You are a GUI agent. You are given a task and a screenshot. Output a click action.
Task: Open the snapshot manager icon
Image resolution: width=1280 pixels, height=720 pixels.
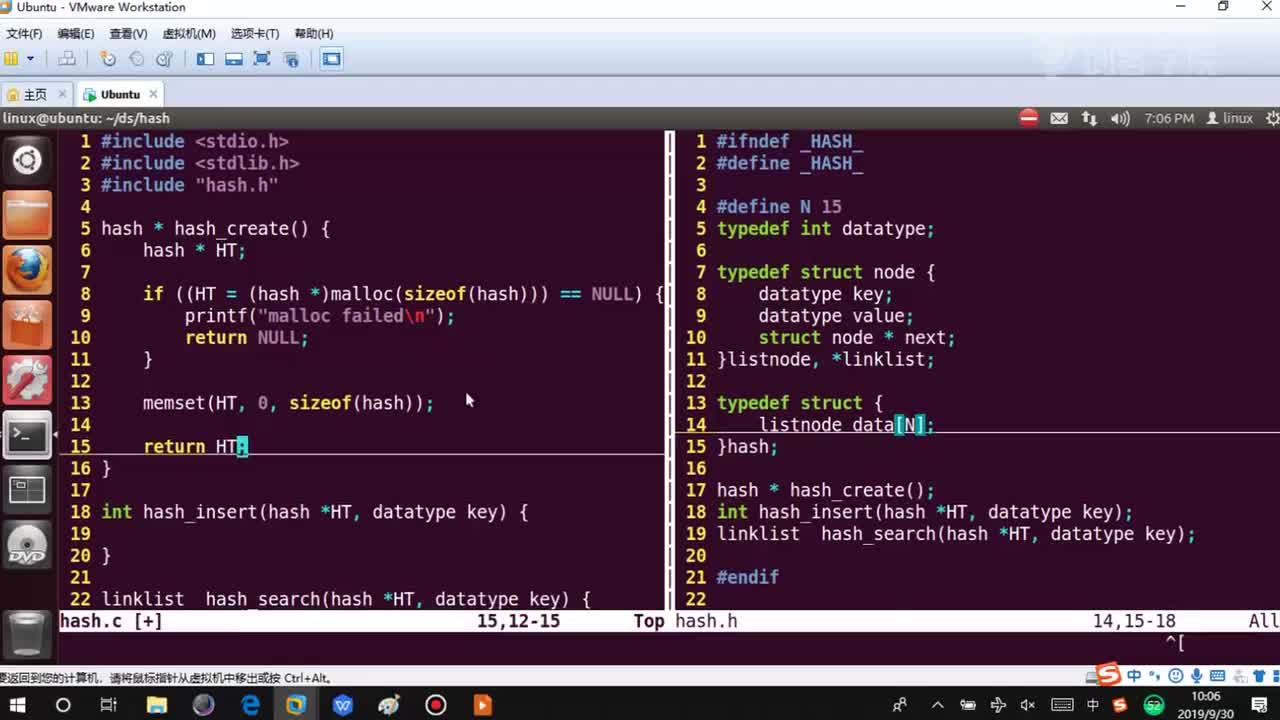coord(166,59)
